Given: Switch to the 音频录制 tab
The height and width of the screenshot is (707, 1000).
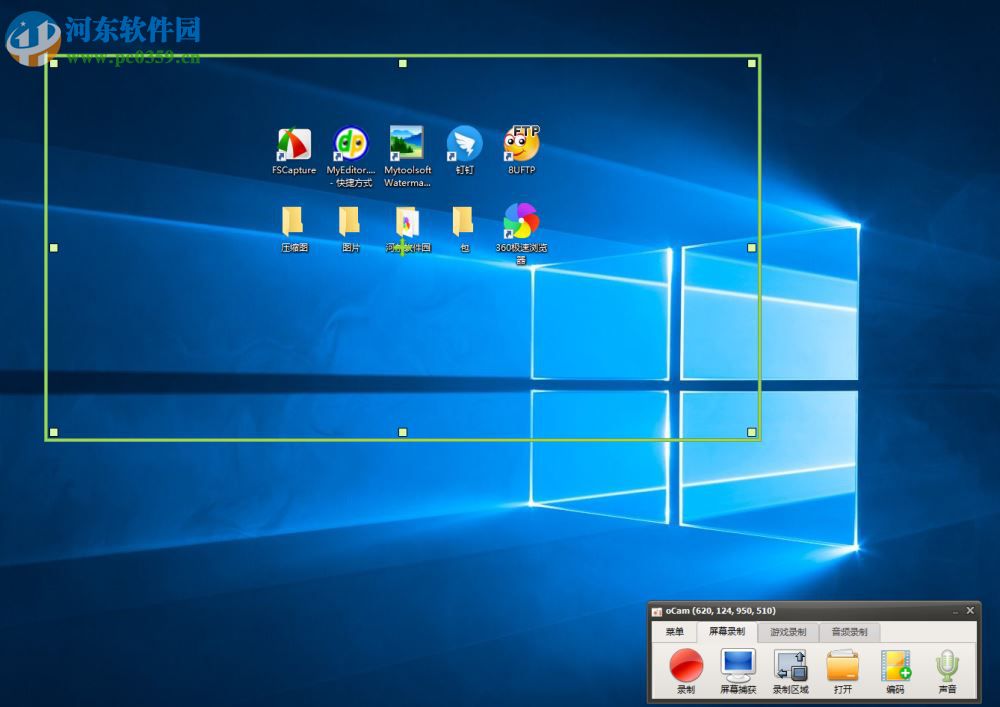Looking at the screenshot, I should (849, 632).
